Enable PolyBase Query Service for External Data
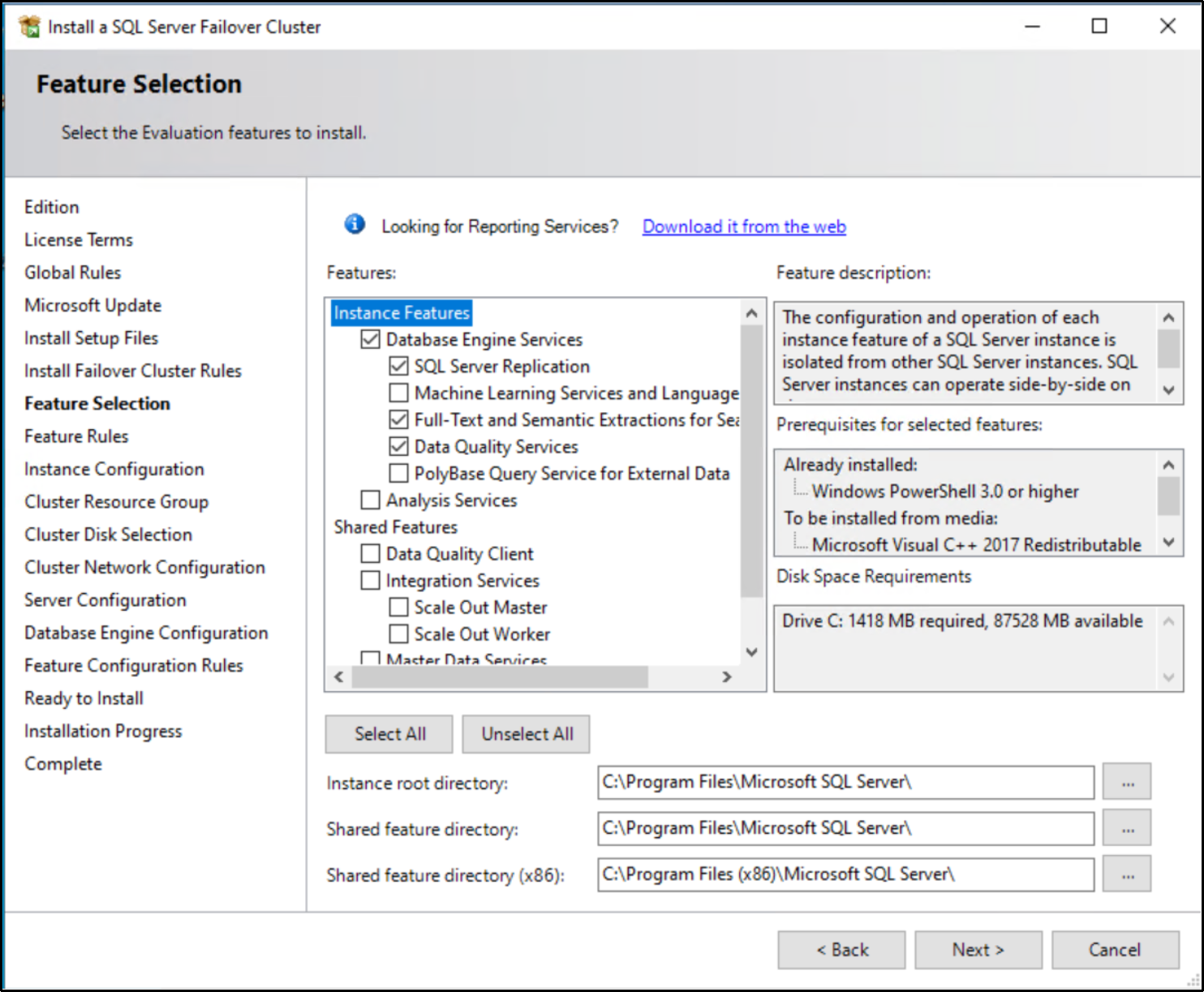The height and width of the screenshot is (992, 1204). click(398, 473)
